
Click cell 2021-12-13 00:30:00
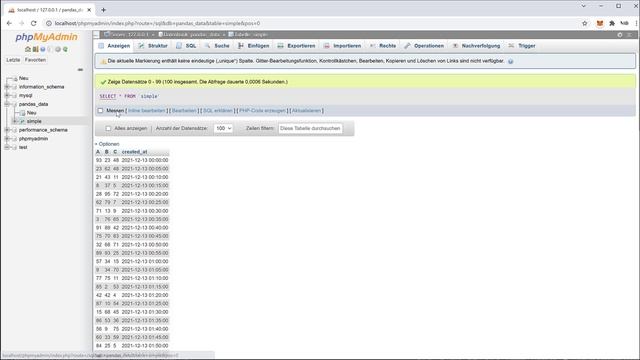point(145,211)
